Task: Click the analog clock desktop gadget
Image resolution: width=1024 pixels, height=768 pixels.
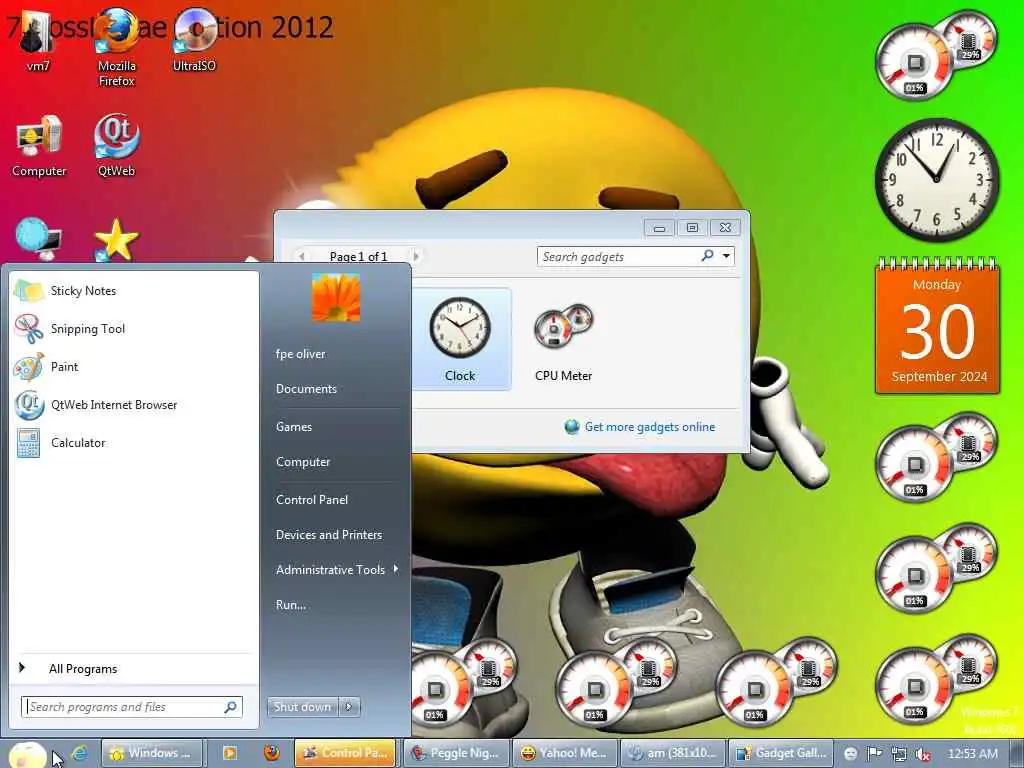Action: [x=936, y=180]
